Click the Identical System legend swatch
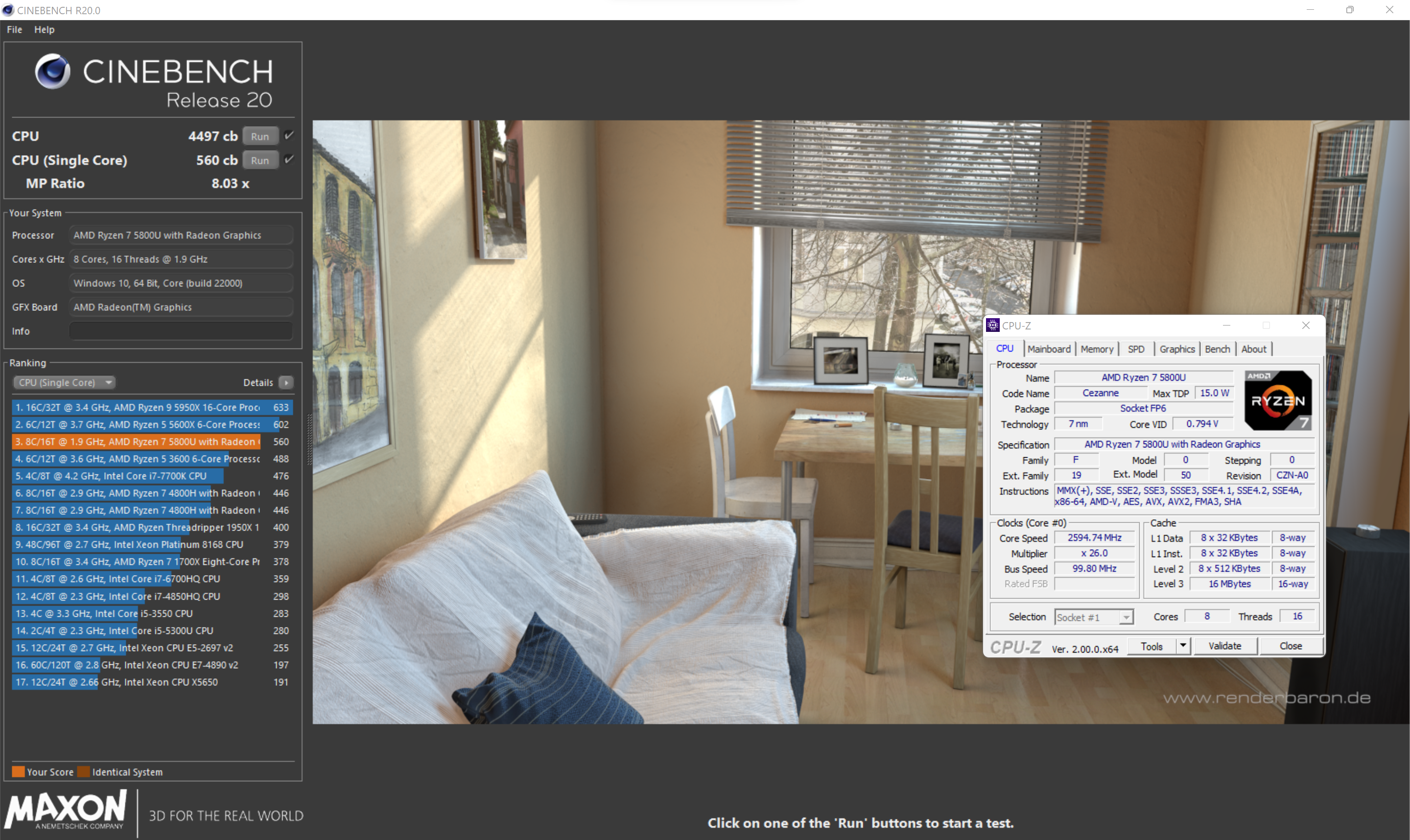Image resolution: width=1410 pixels, height=840 pixels. point(83,771)
